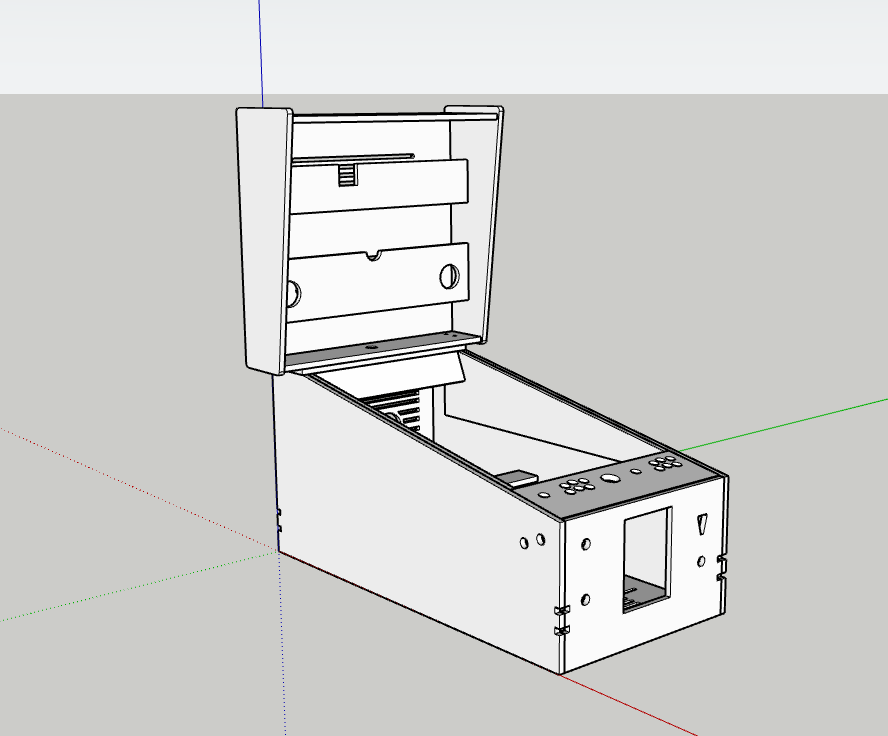Viewport: 888px width, 736px height.
Task: Click the small hole at control panel's left end
Action: [543, 494]
